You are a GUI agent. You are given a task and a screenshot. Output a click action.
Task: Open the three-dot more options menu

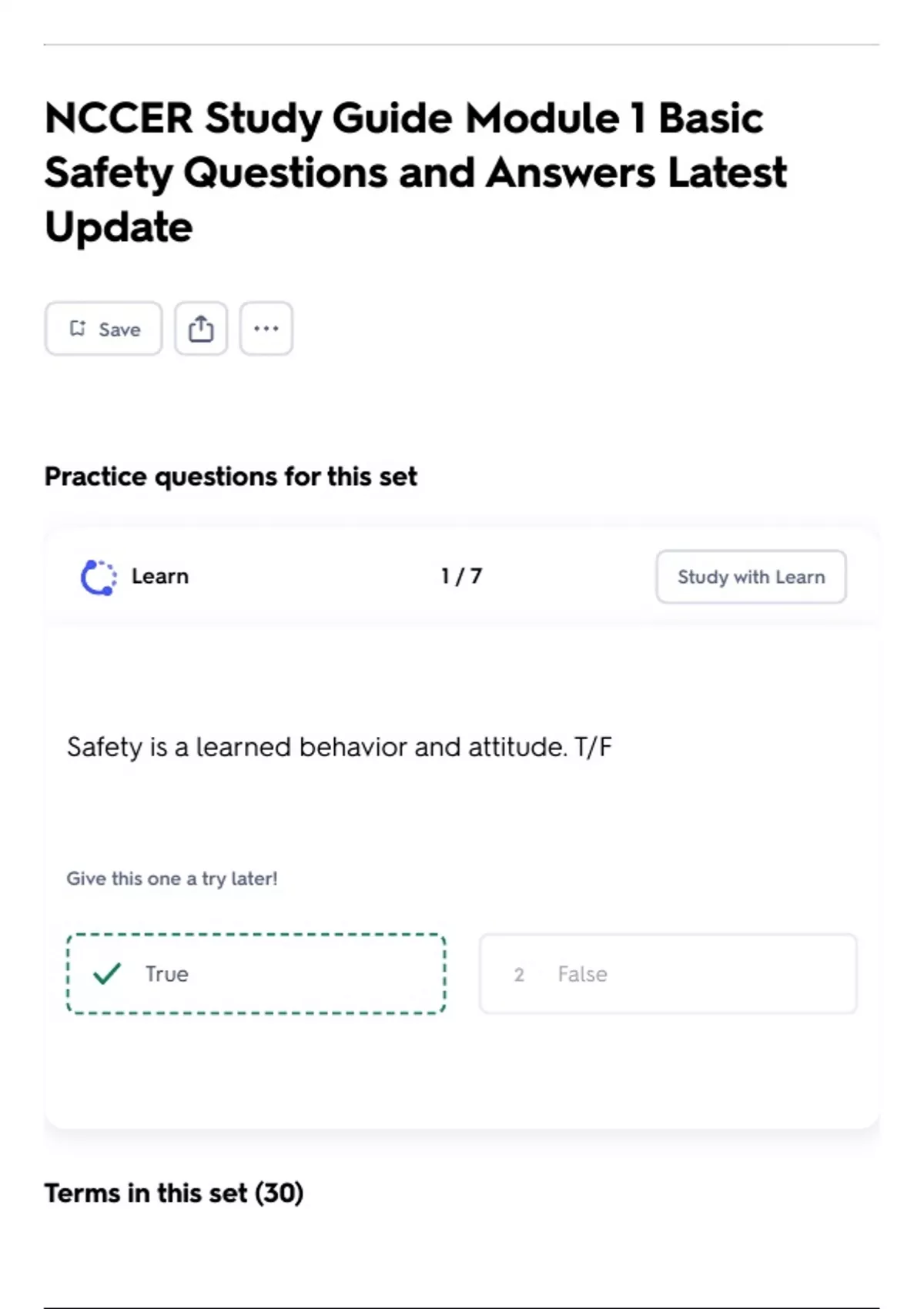click(266, 329)
